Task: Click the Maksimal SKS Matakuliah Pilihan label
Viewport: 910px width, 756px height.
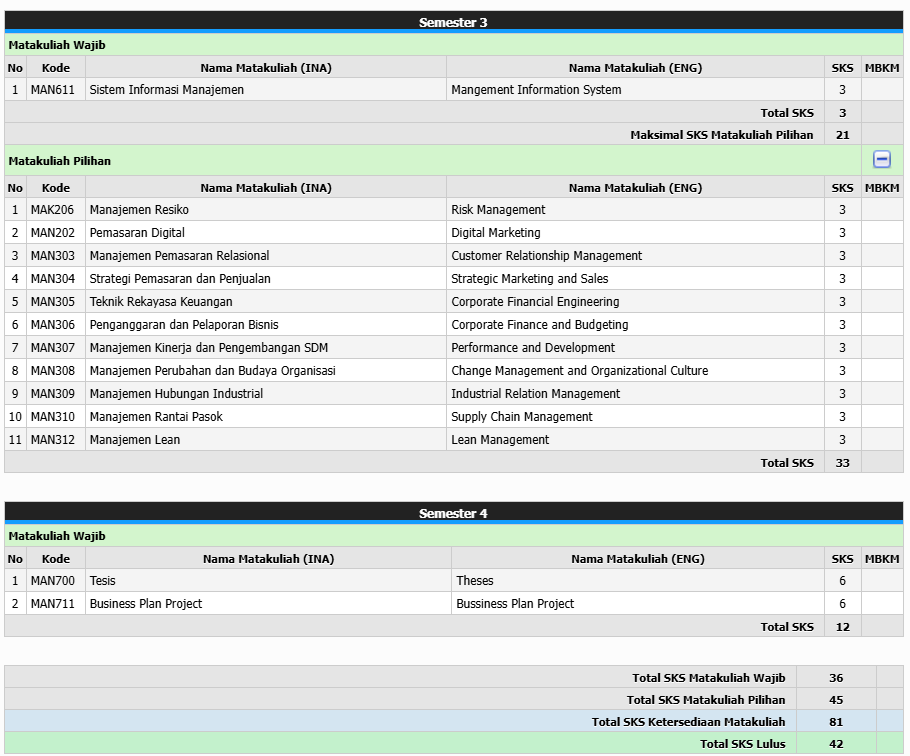Action: 722,135
